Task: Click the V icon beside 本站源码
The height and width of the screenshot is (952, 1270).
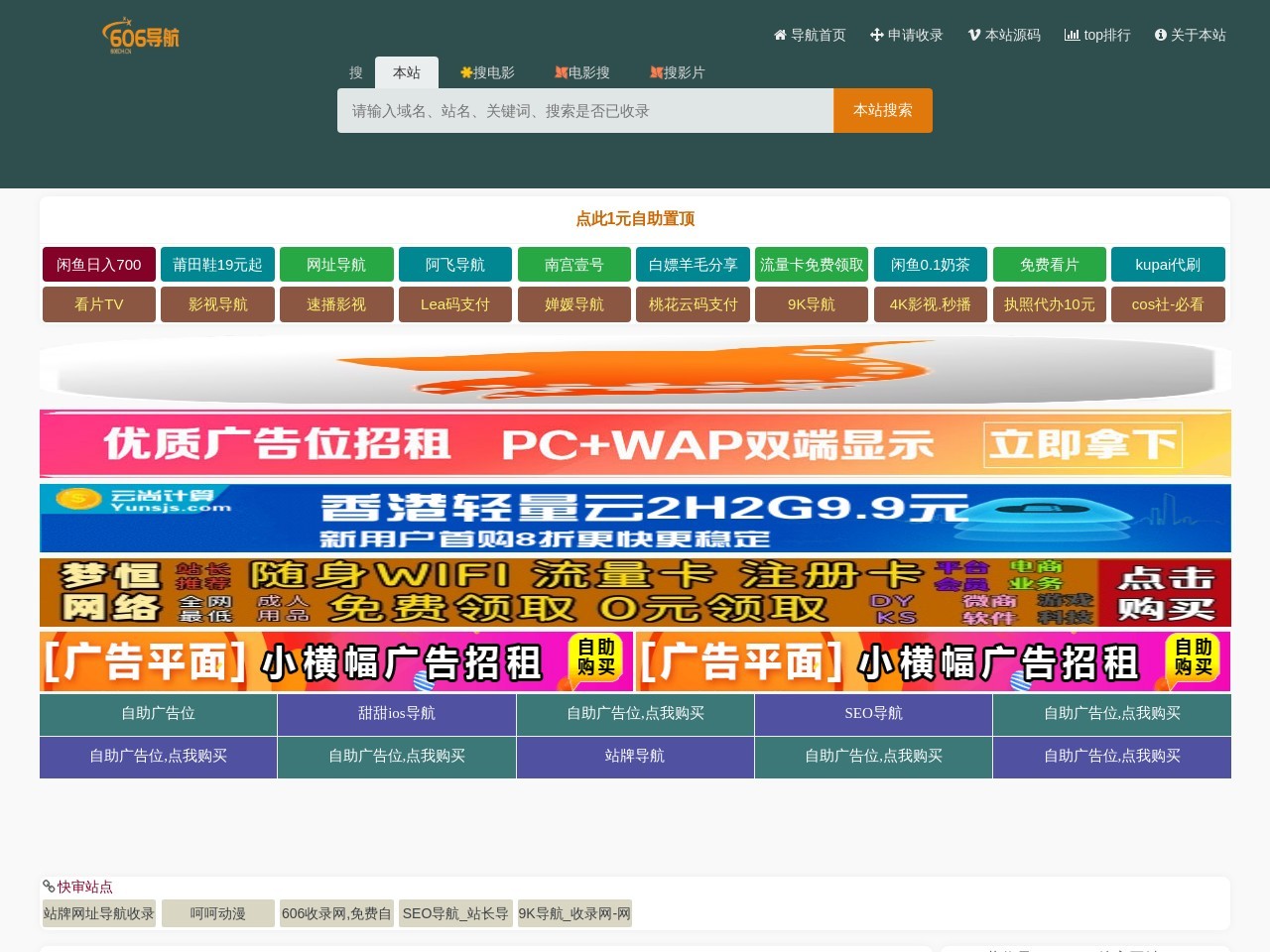Action: pos(974,35)
